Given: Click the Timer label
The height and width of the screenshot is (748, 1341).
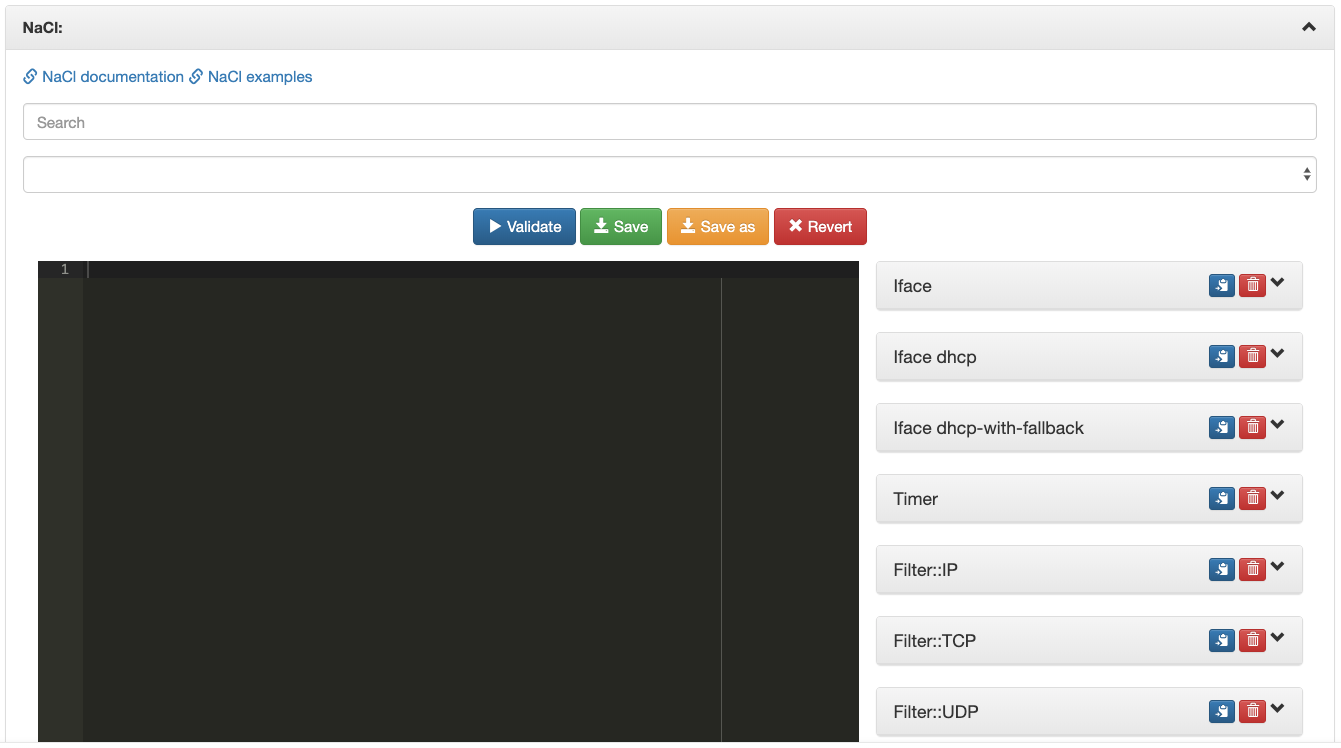Looking at the screenshot, I should [915, 498].
